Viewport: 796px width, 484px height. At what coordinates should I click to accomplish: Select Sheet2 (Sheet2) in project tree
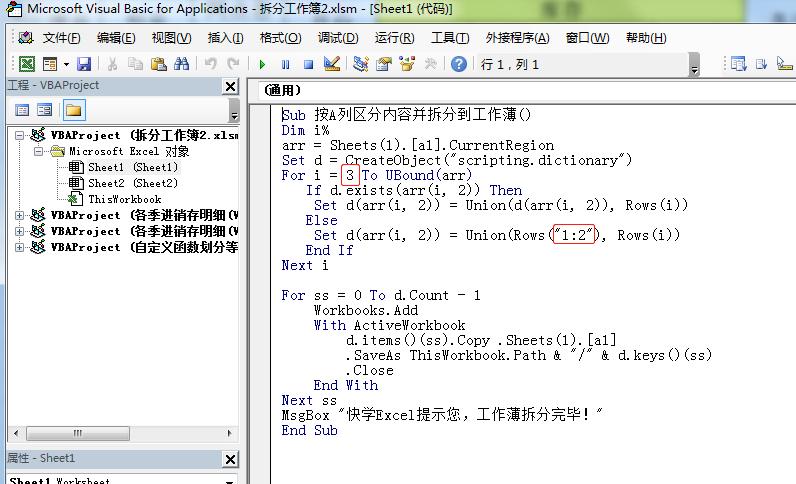click(x=132, y=183)
